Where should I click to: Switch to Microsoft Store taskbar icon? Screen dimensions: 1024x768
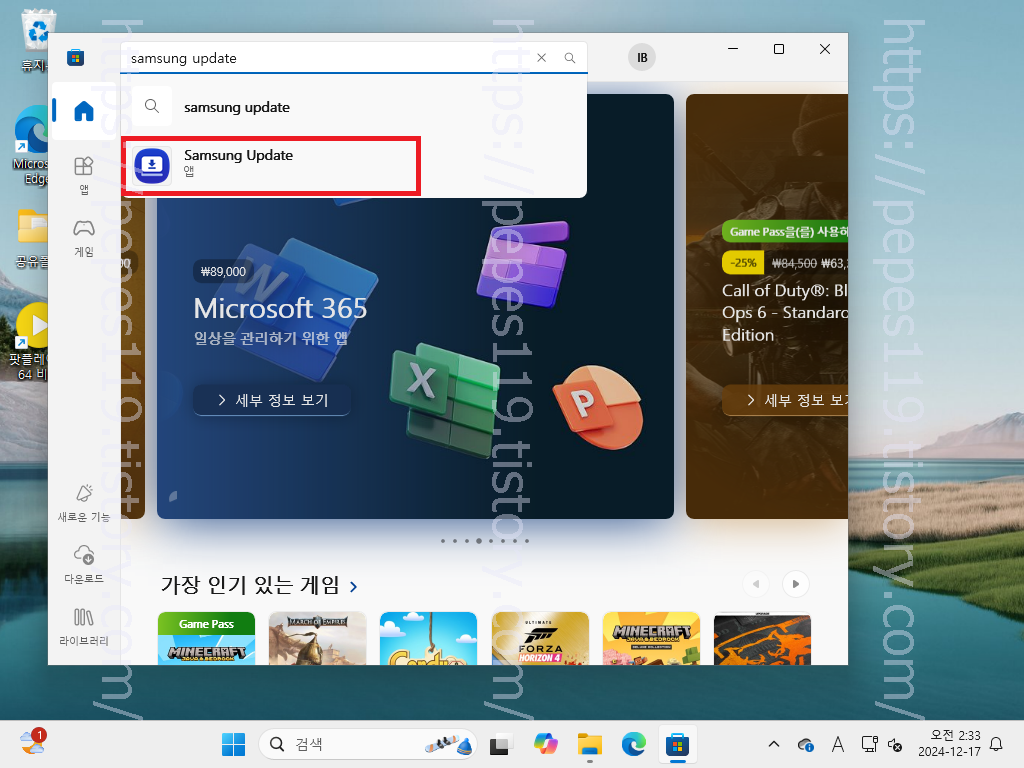(677, 744)
